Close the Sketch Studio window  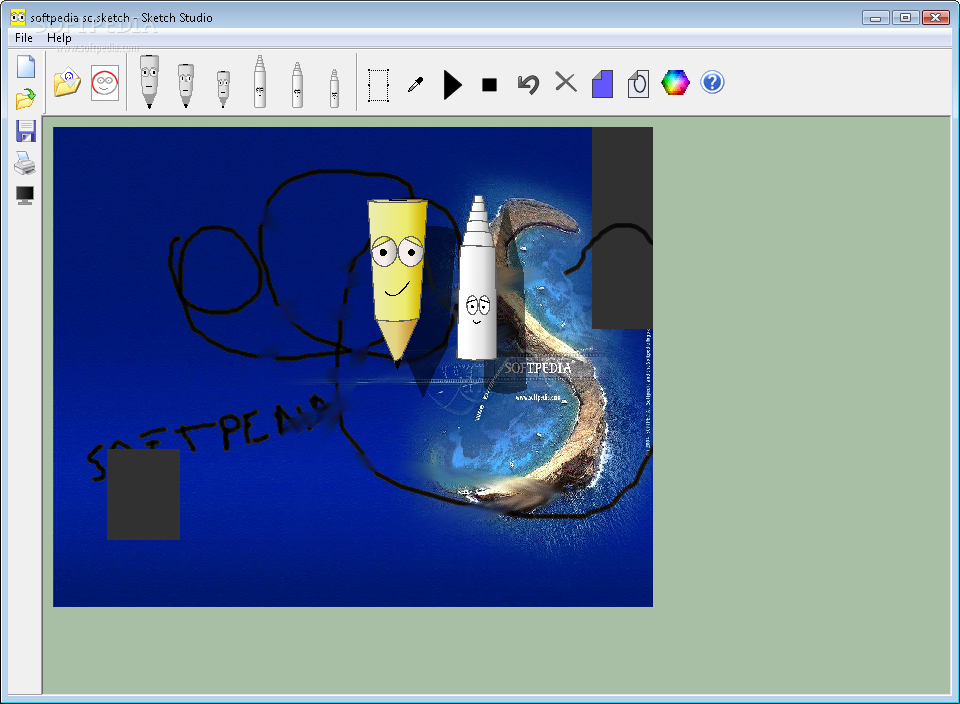[935, 18]
